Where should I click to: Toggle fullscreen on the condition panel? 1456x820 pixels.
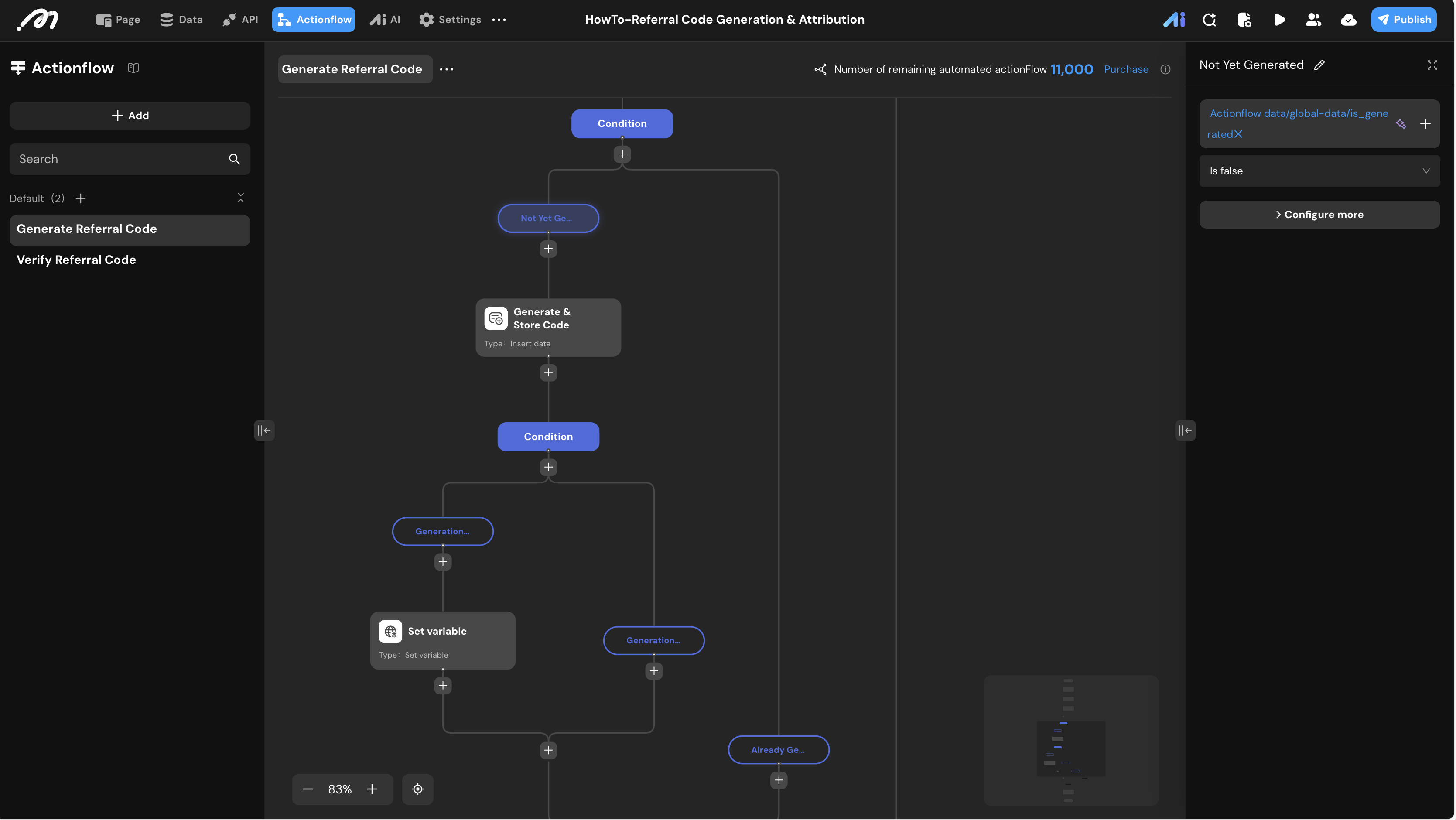point(1432,65)
